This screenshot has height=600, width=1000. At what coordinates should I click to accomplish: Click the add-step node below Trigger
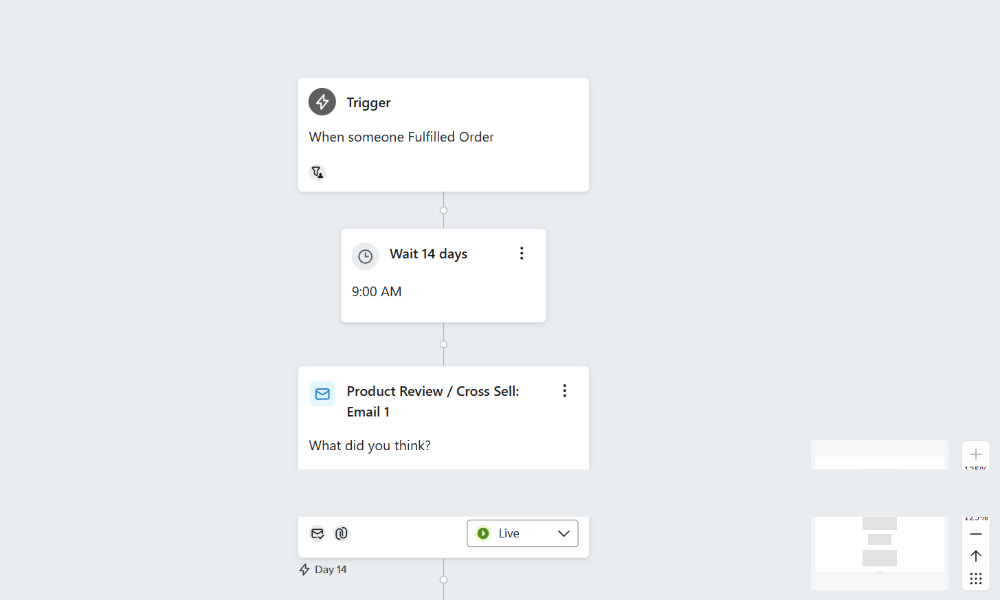[x=444, y=210]
